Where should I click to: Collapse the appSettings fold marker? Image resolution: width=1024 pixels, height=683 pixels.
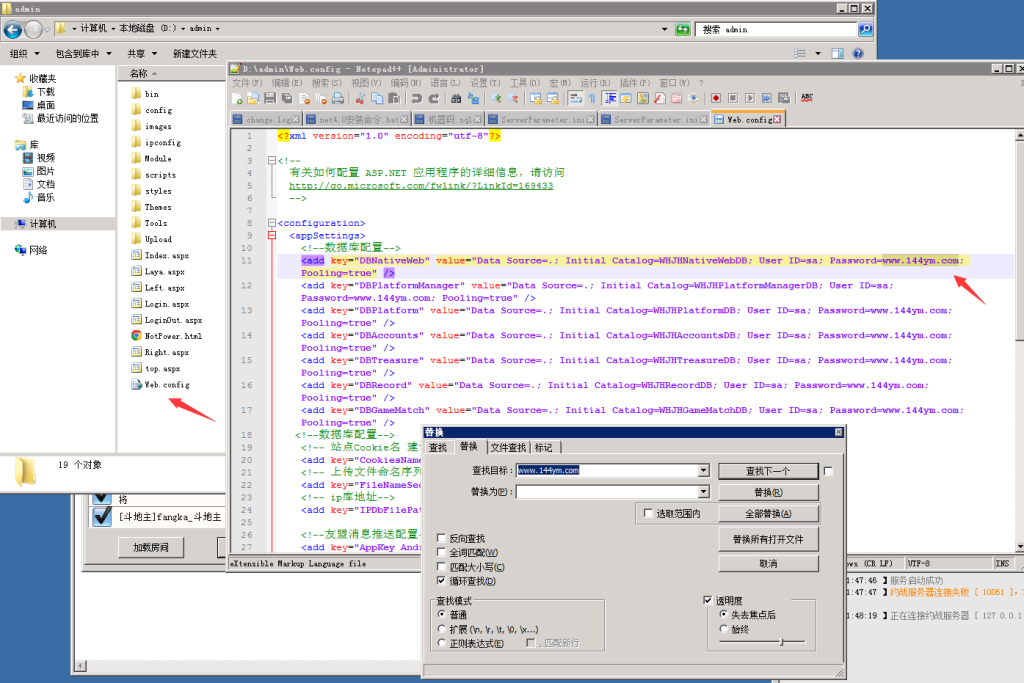click(x=271, y=236)
